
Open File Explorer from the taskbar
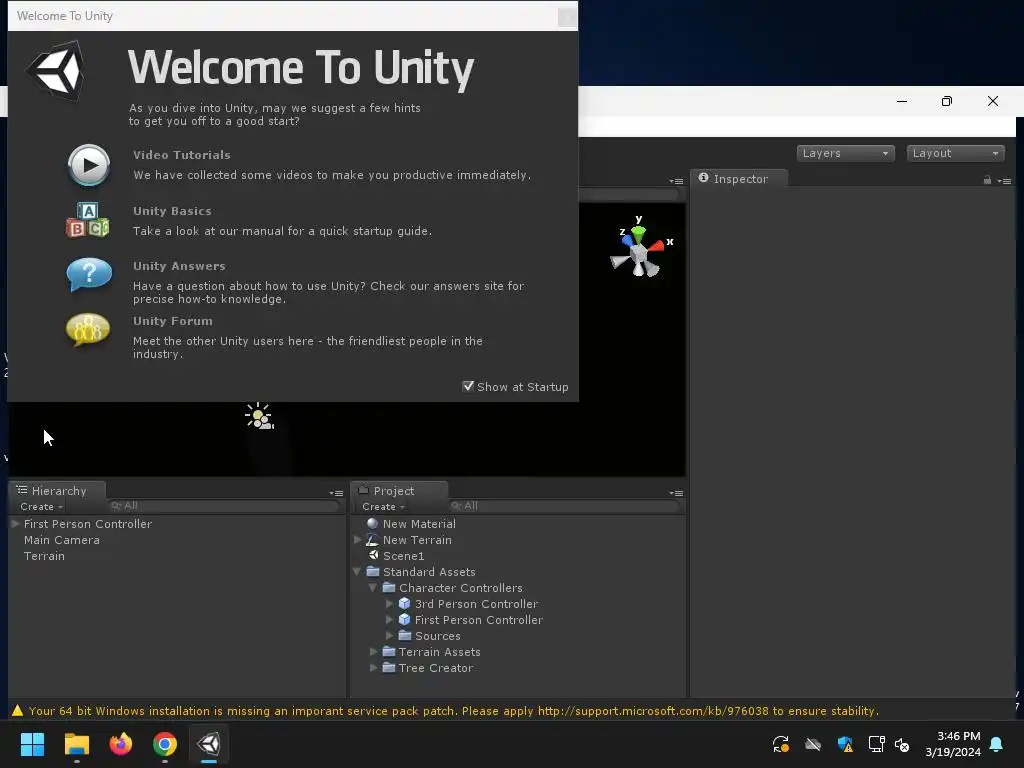(x=76, y=744)
